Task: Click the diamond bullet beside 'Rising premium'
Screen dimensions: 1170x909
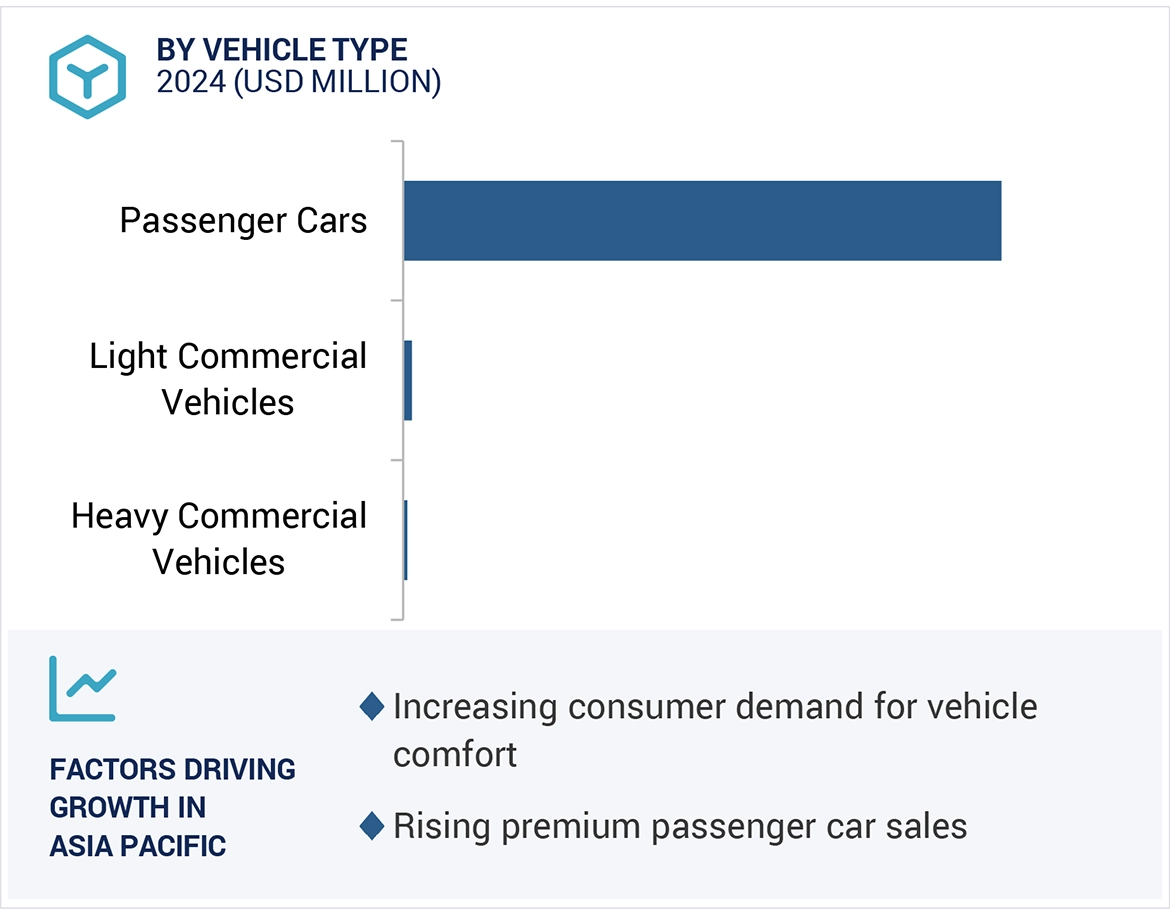Action: click(372, 826)
